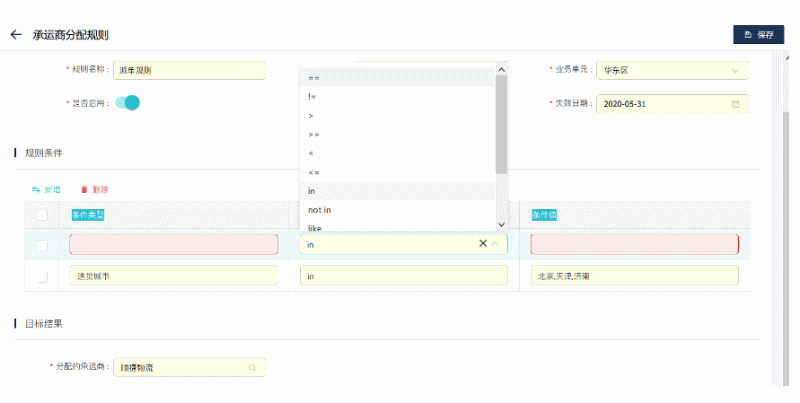This screenshot has width=800, height=403.
Task: Open the operator dropdown in 送货城市 row
Action: point(405,276)
